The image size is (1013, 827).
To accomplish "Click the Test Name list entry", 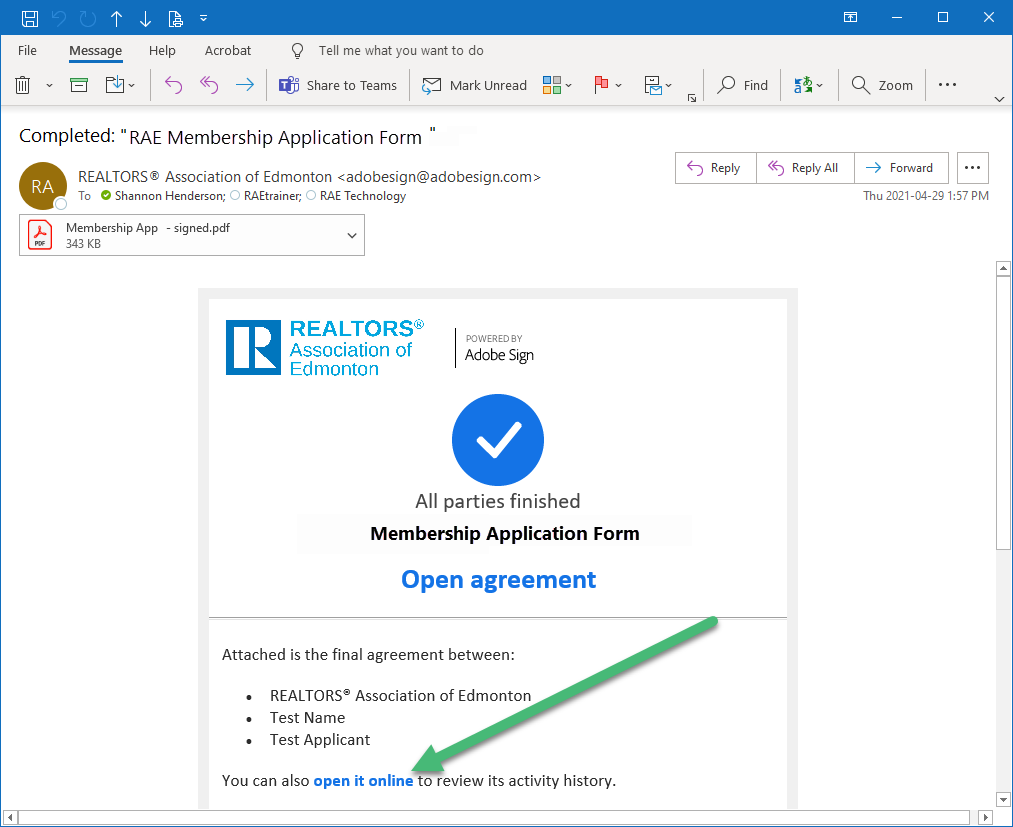I will 308,718.
